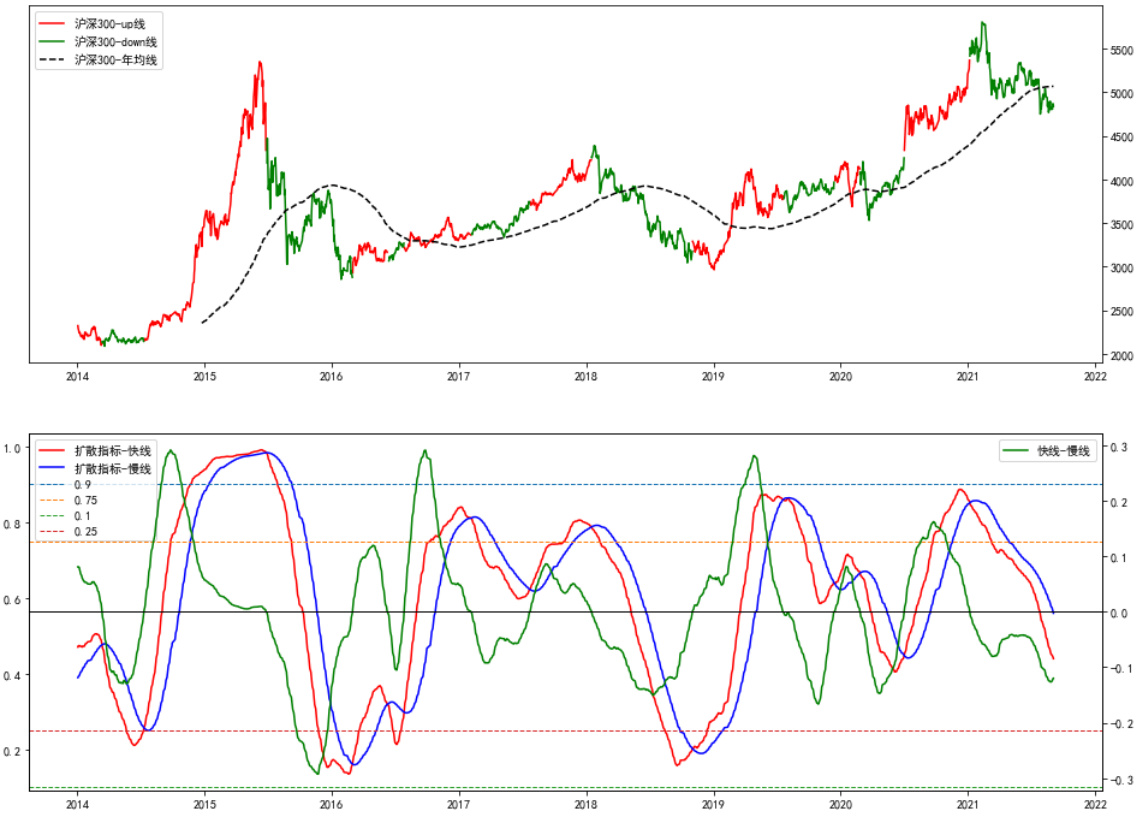Viewport: 1140px width, 816px height.
Task: Select the −0.1 difference axis label
Action: [x=1121, y=668]
